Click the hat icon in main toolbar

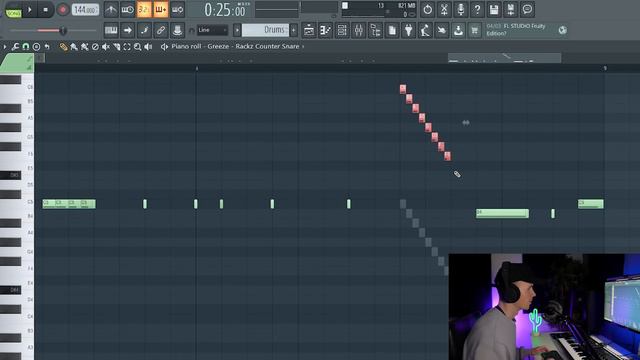(178, 30)
